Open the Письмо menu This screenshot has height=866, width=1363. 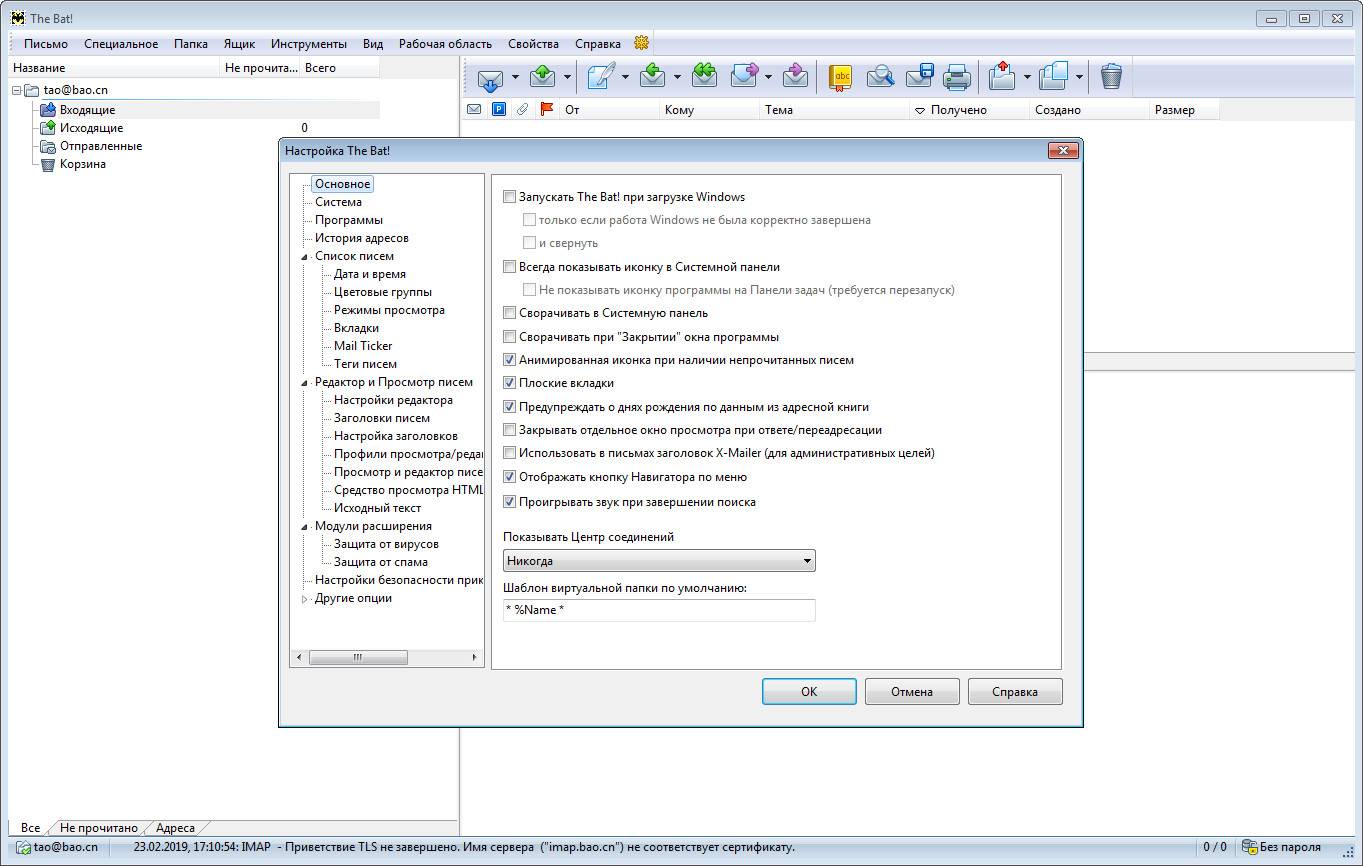pyautogui.click(x=46, y=44)
